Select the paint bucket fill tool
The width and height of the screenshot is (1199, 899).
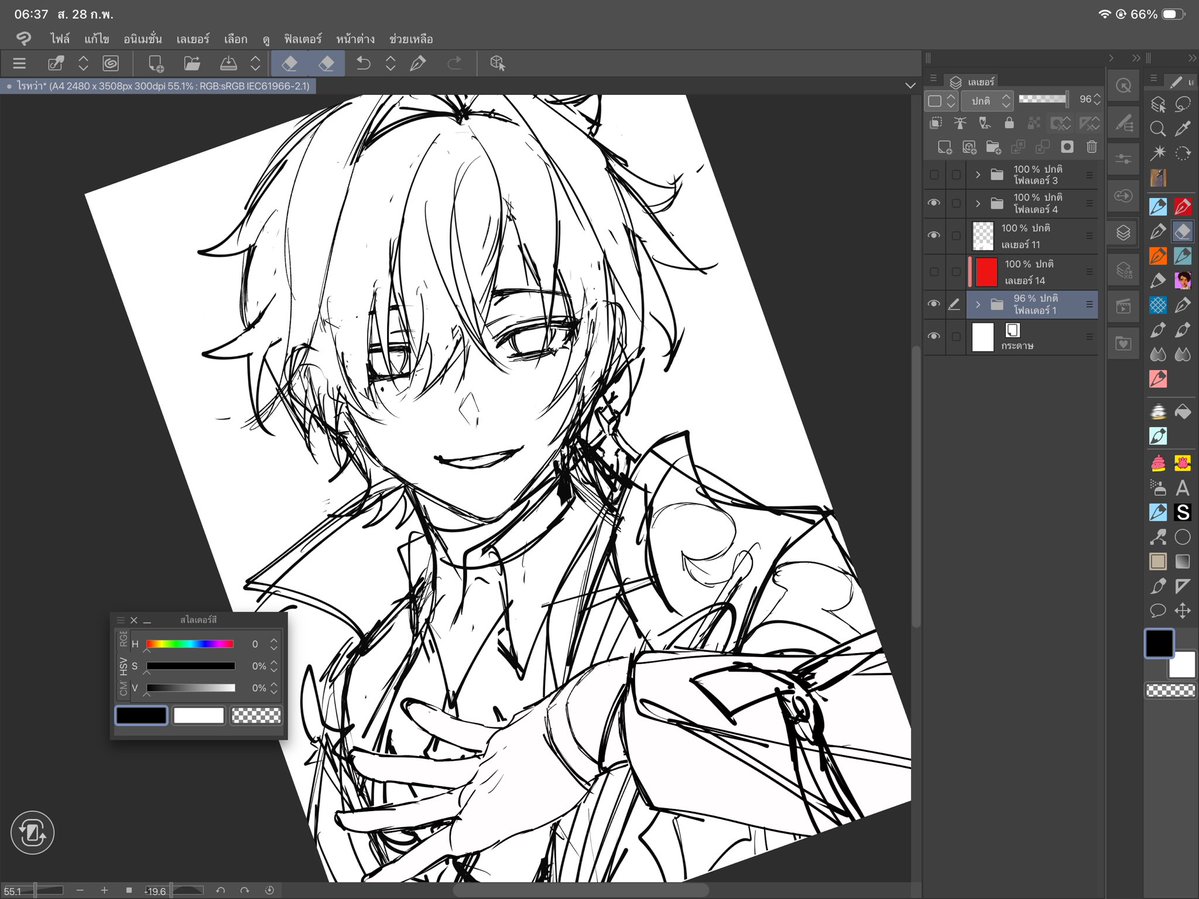coord(1183,413)
